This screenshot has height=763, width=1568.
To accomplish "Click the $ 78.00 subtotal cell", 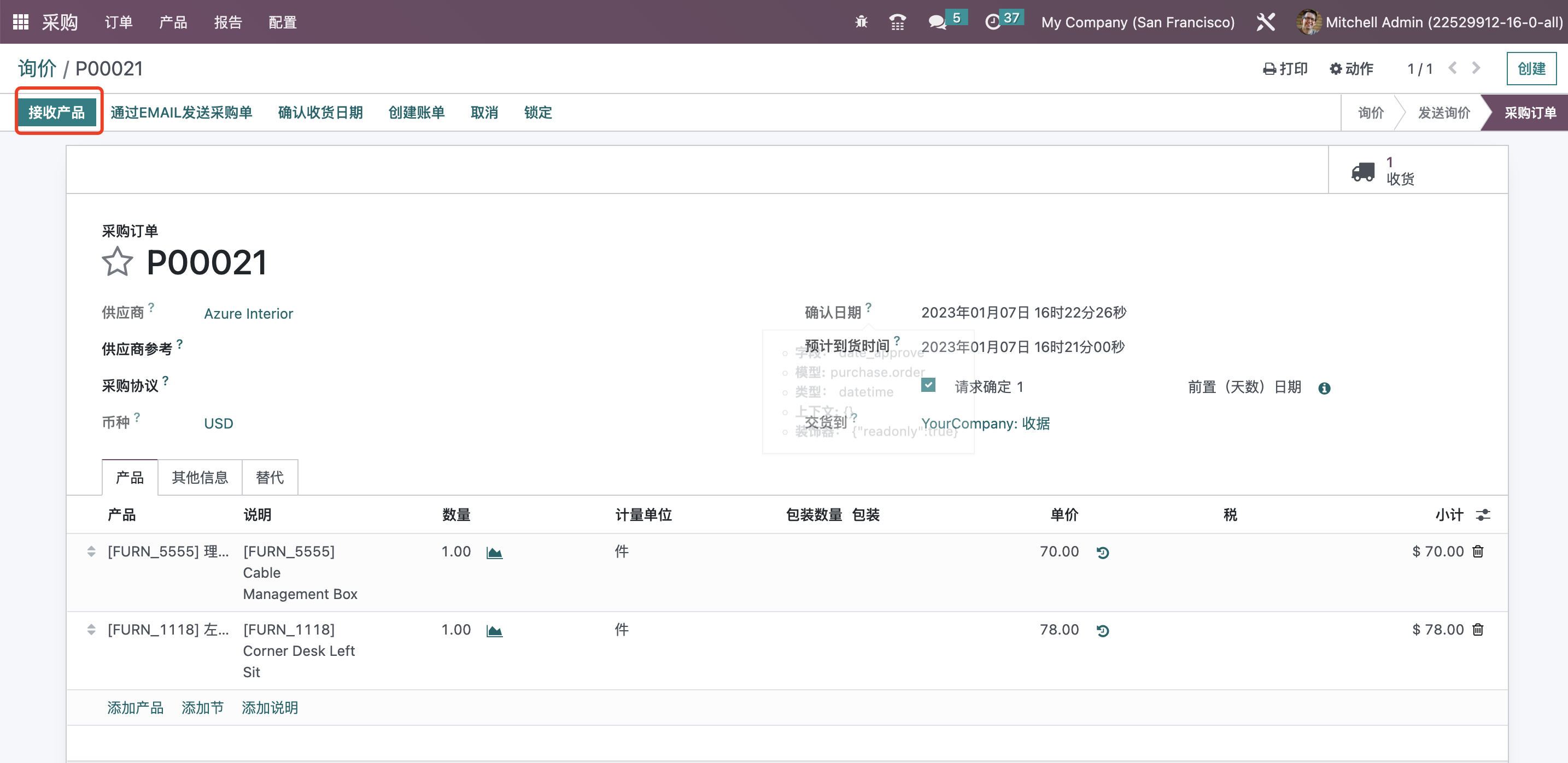I will (1438, 629).
